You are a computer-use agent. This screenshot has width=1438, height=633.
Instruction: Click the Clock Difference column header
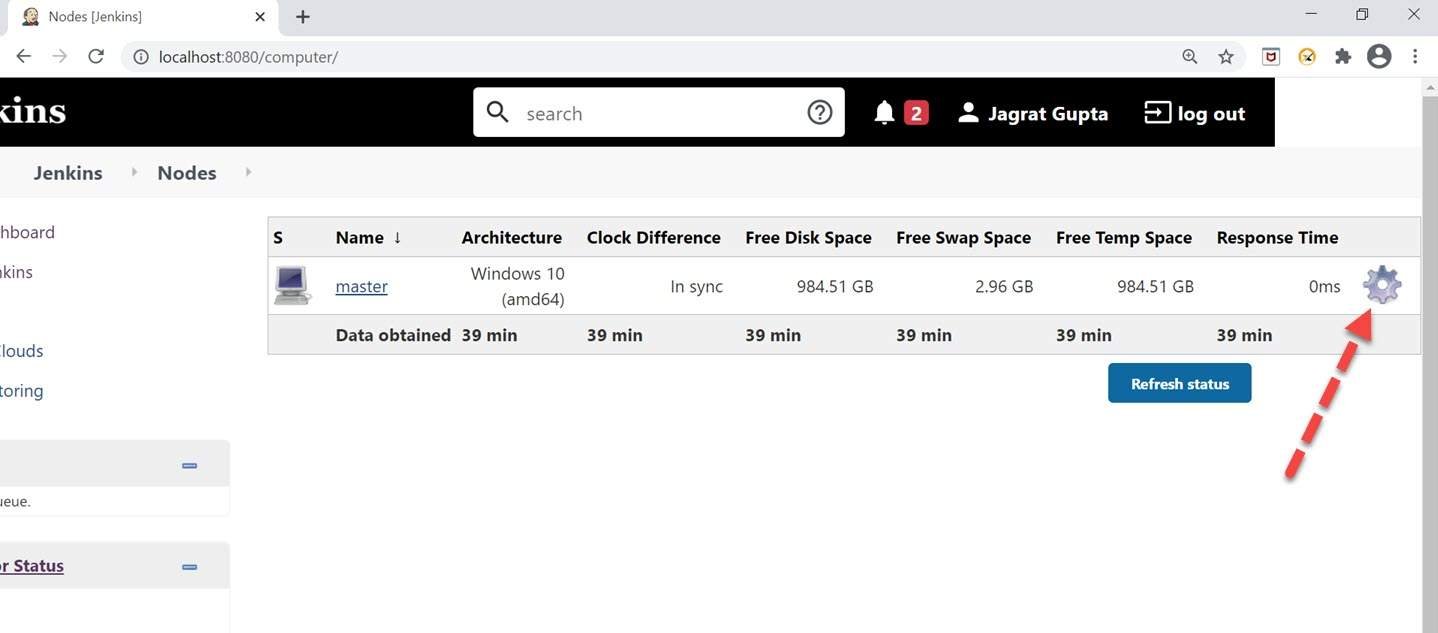[x=653, y=238]
